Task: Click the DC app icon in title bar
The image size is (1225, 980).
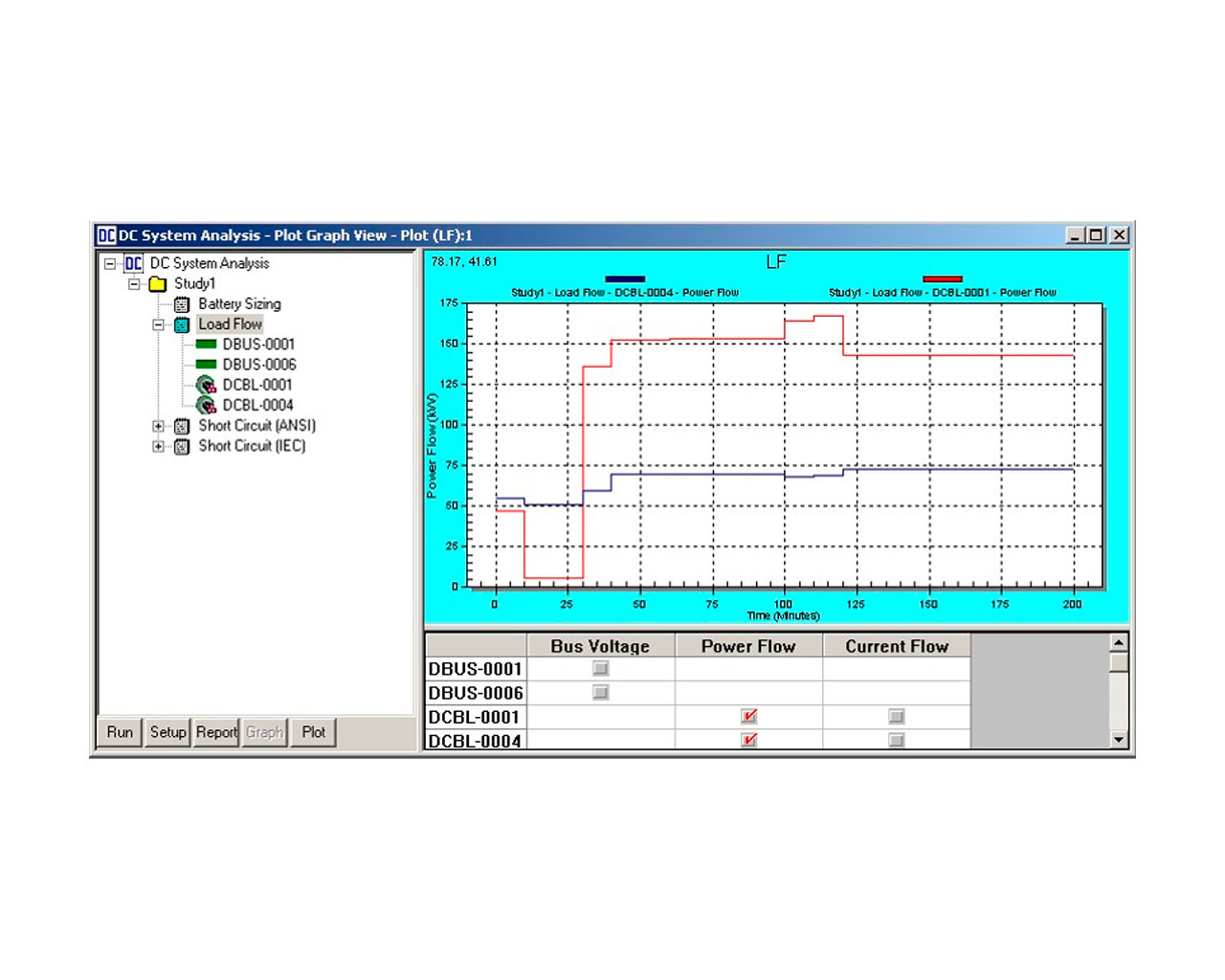Action: tap(106, 235)
